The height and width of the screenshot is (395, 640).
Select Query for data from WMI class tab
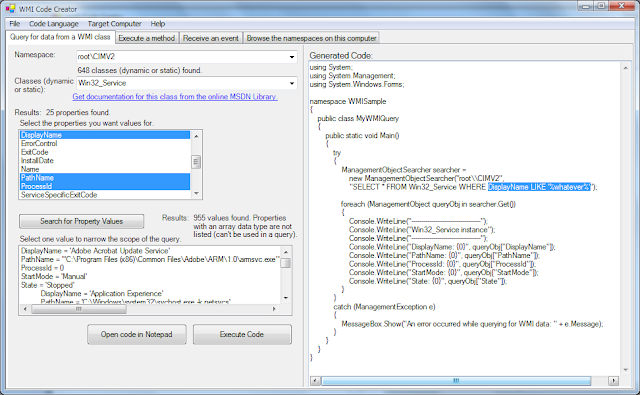[x=60, y=37]
